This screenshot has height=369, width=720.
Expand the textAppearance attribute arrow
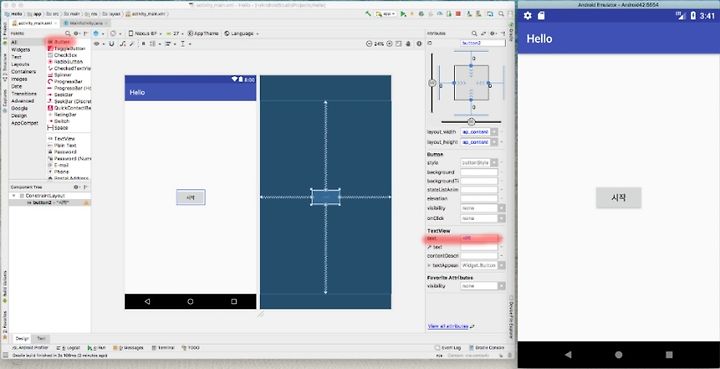tap(429, 265)
